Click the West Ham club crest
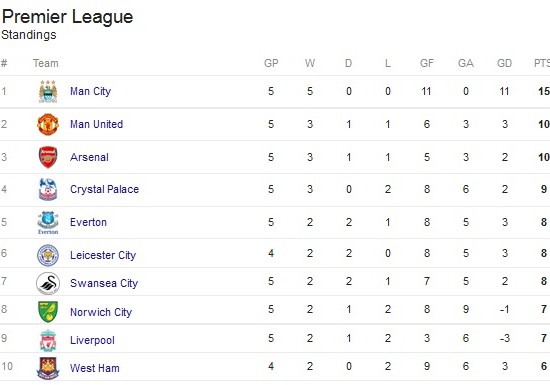 point(48,368)
